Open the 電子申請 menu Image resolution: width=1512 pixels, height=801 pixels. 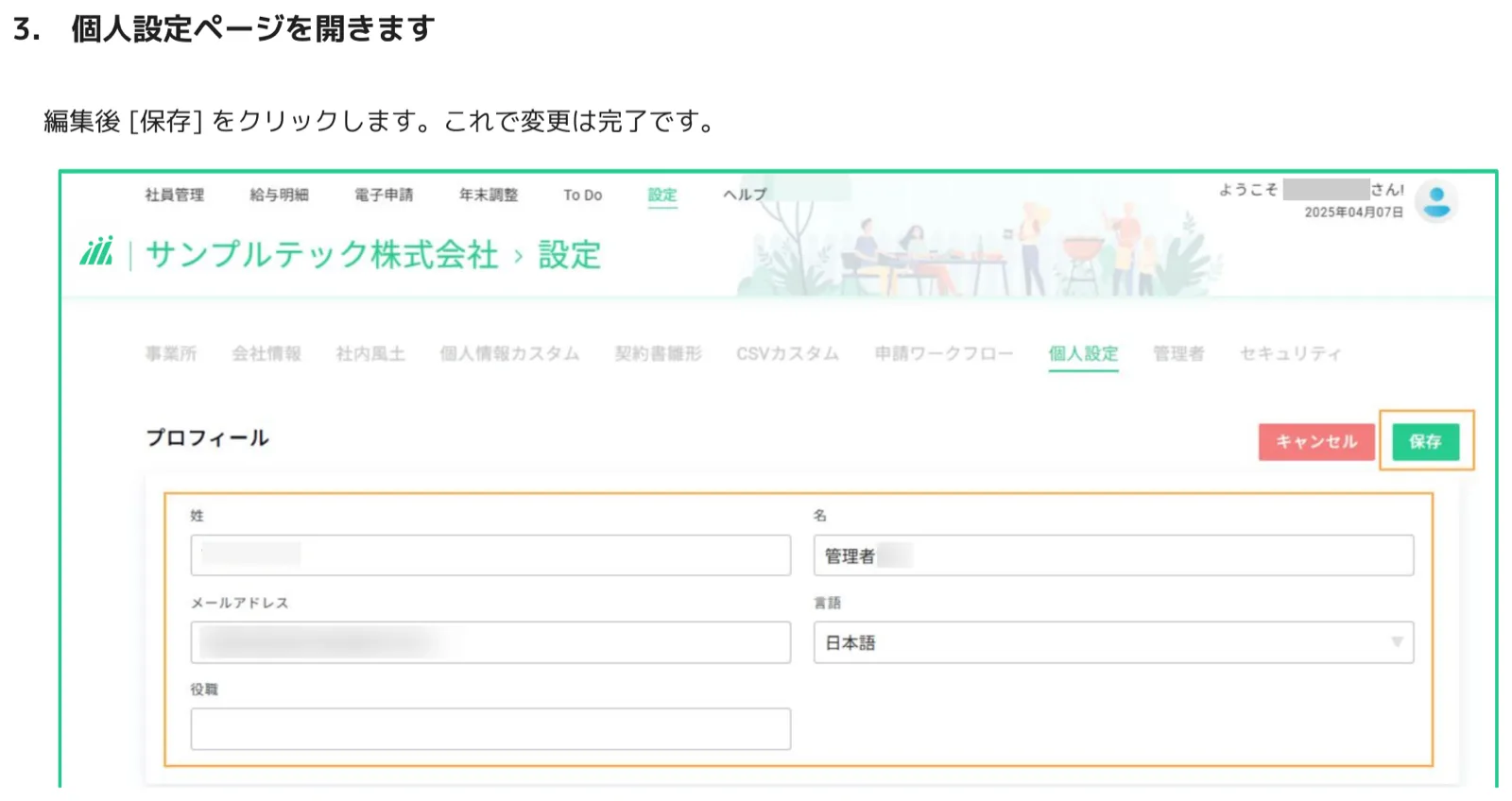pos(384,195)
